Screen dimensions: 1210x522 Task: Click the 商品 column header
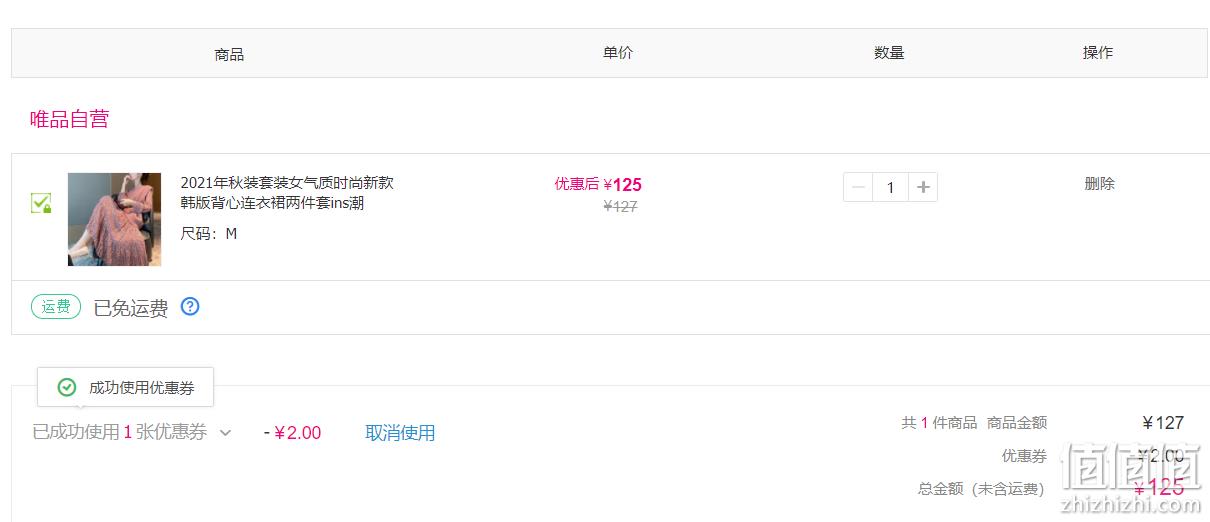click(229, 54)
